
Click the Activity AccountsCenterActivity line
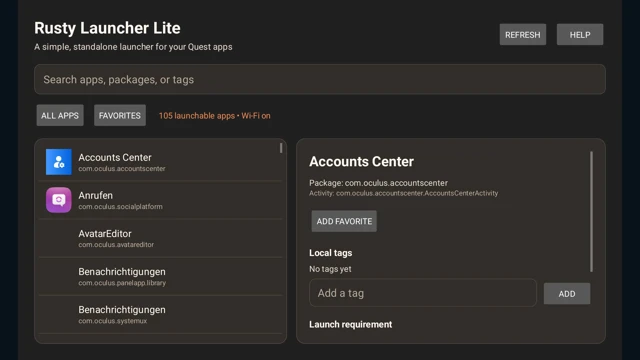tap(403, 193)
